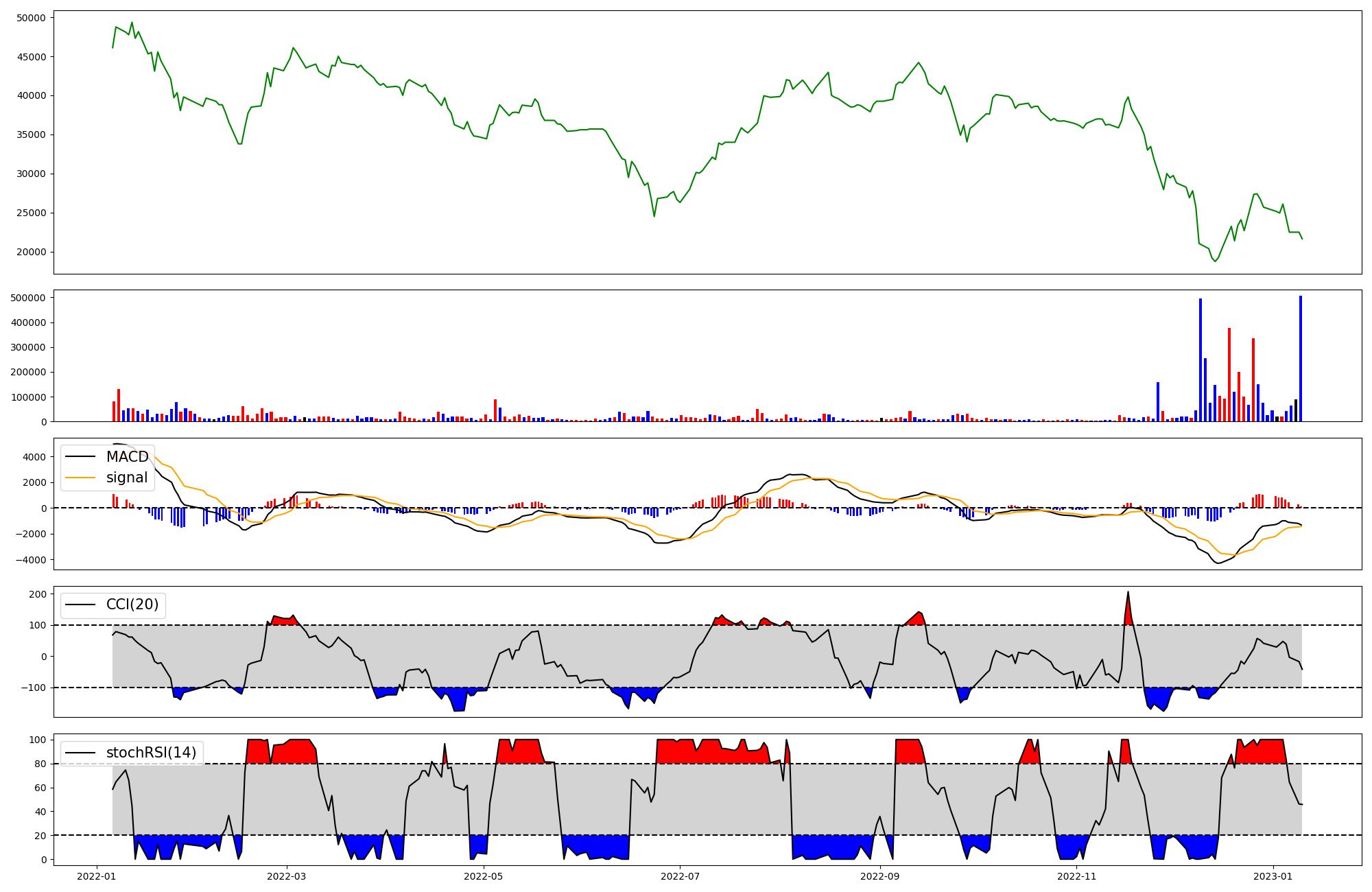Click the CCI peak above 200
The width and height of the screenshot is (1372, 892).
tap(1128, 592)
